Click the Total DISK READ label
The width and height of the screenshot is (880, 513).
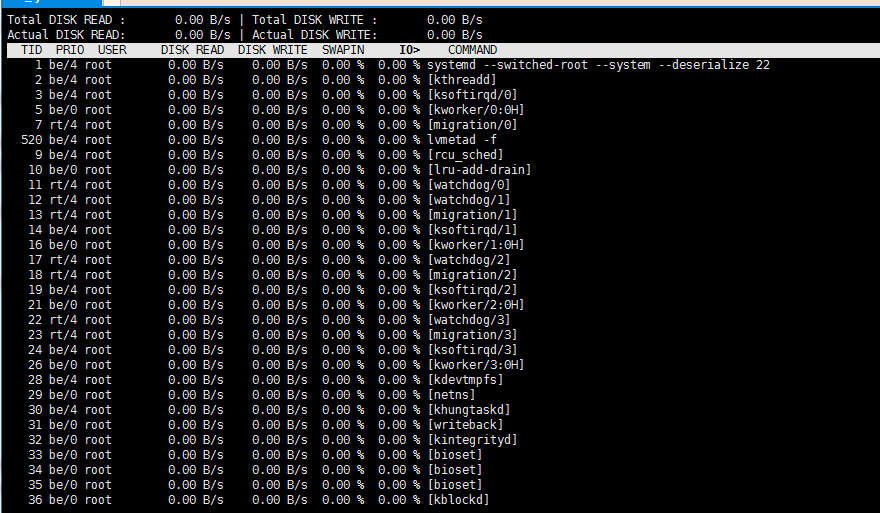click(x=66, y=20)
